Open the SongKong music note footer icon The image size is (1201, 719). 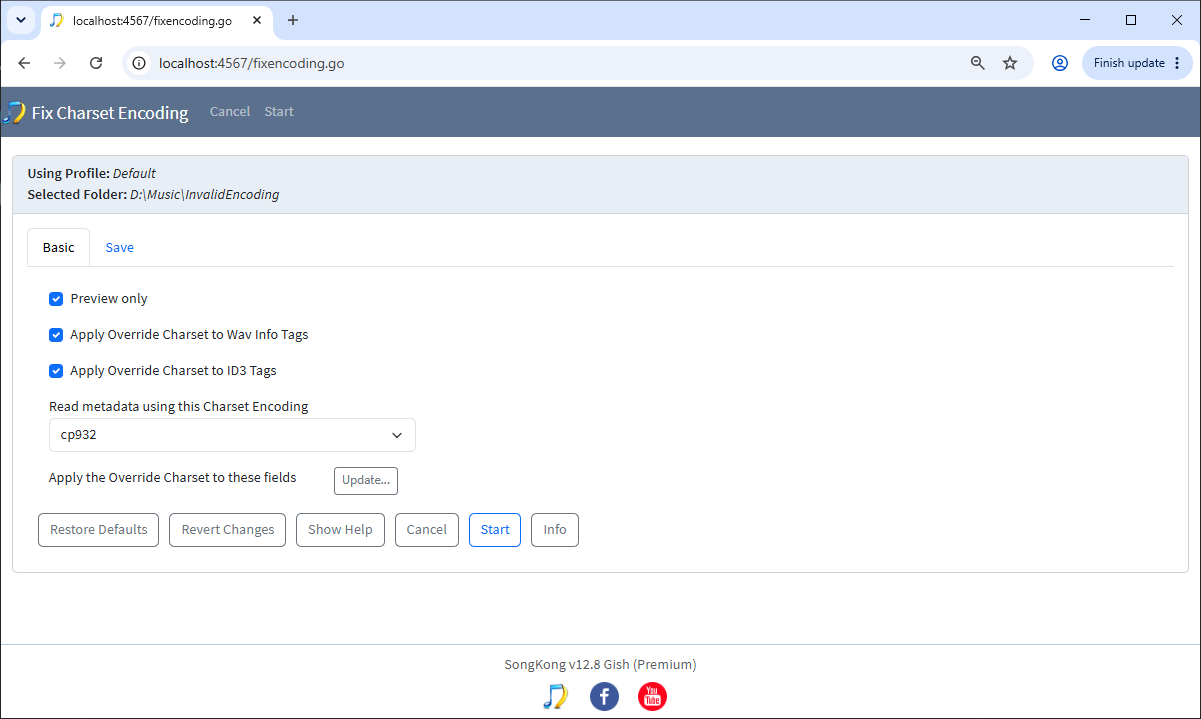555,696
